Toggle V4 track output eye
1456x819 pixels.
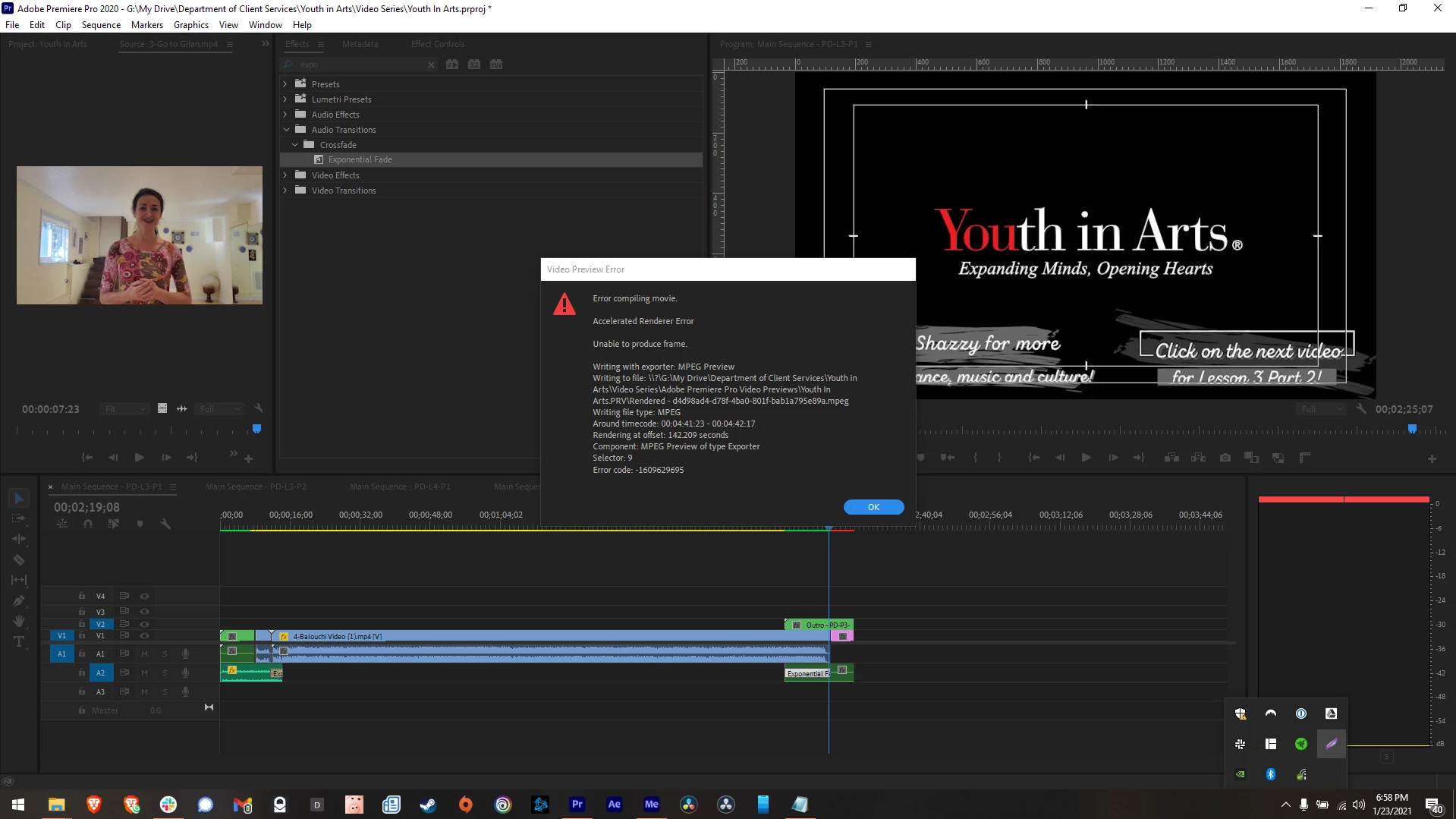pos(144,596)
